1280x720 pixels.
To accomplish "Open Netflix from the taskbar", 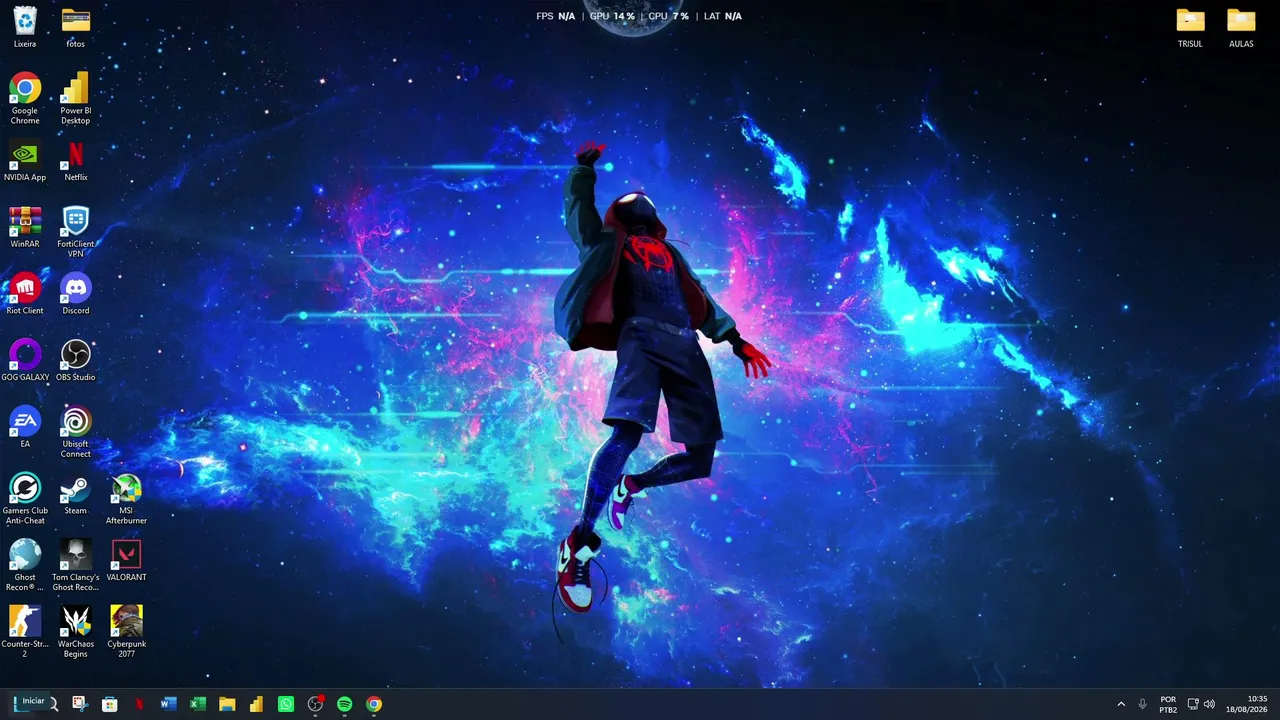I will tap(139, 704).
